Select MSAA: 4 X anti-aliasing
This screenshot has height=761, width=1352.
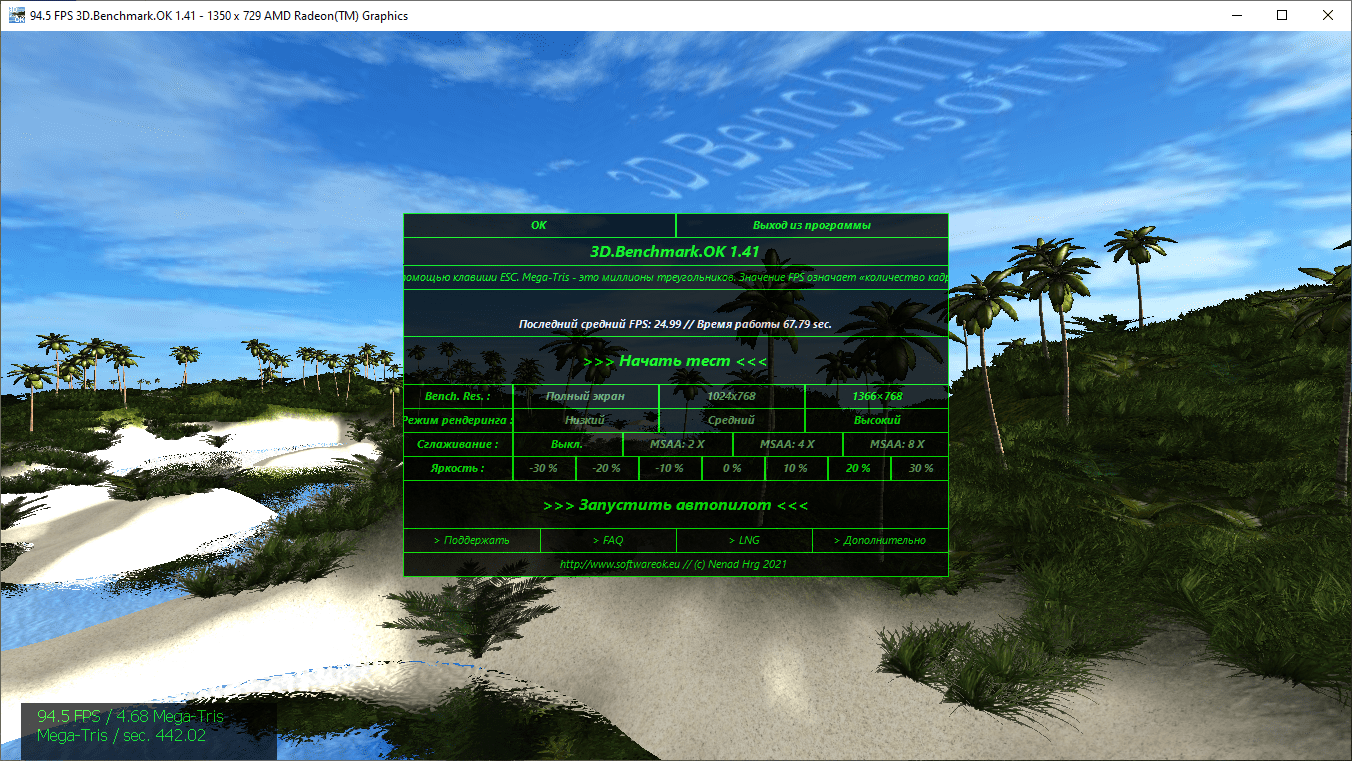pos(788,444)
